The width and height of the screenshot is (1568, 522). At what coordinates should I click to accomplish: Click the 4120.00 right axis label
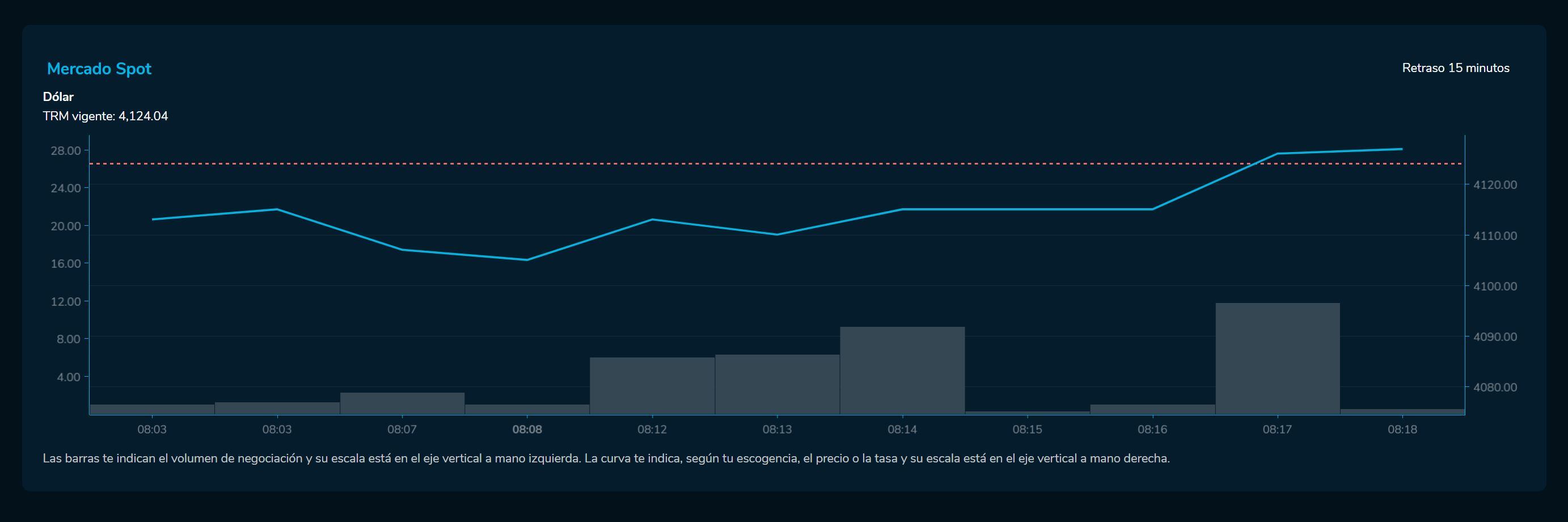(x=1495, y=184)
